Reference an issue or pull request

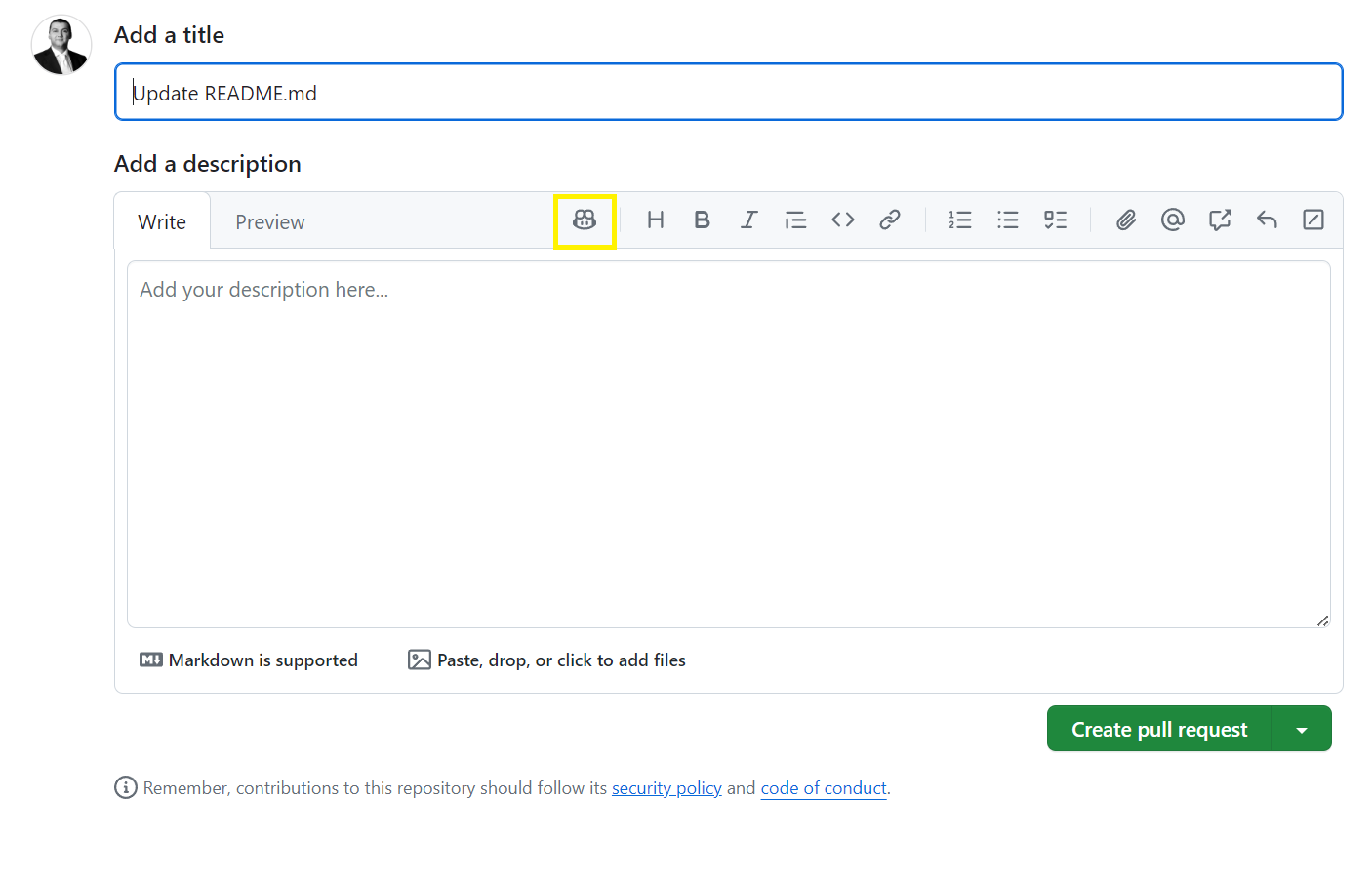point(1220,220)
